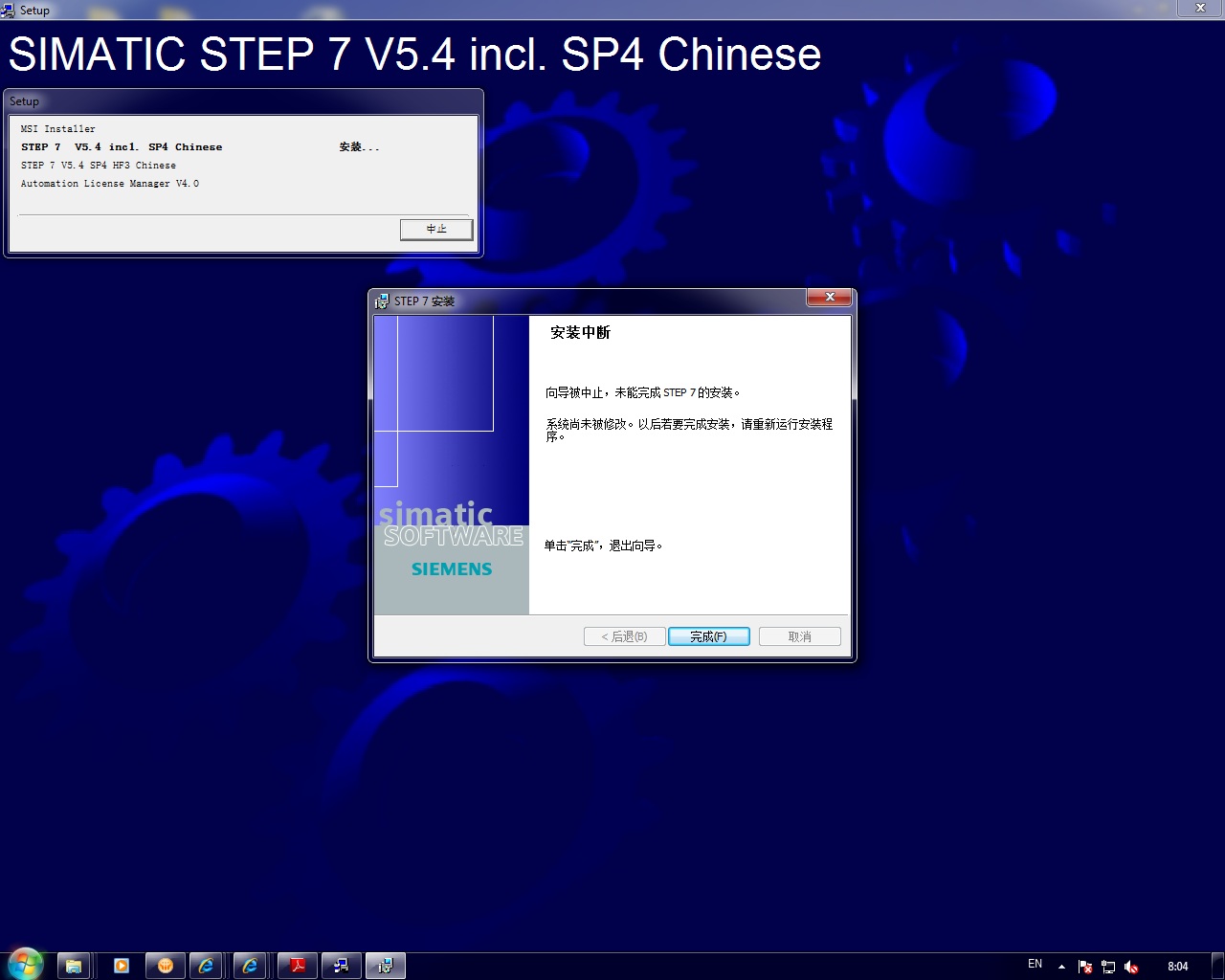
Task: Open the network status tray icon
Action: point(1108,967)
